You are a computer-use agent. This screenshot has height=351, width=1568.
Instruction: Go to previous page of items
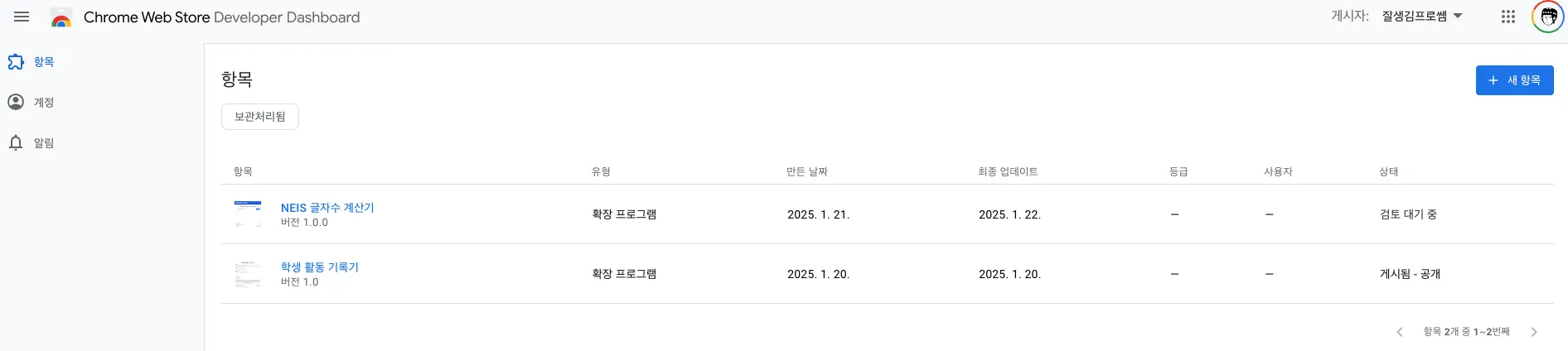1400,332
